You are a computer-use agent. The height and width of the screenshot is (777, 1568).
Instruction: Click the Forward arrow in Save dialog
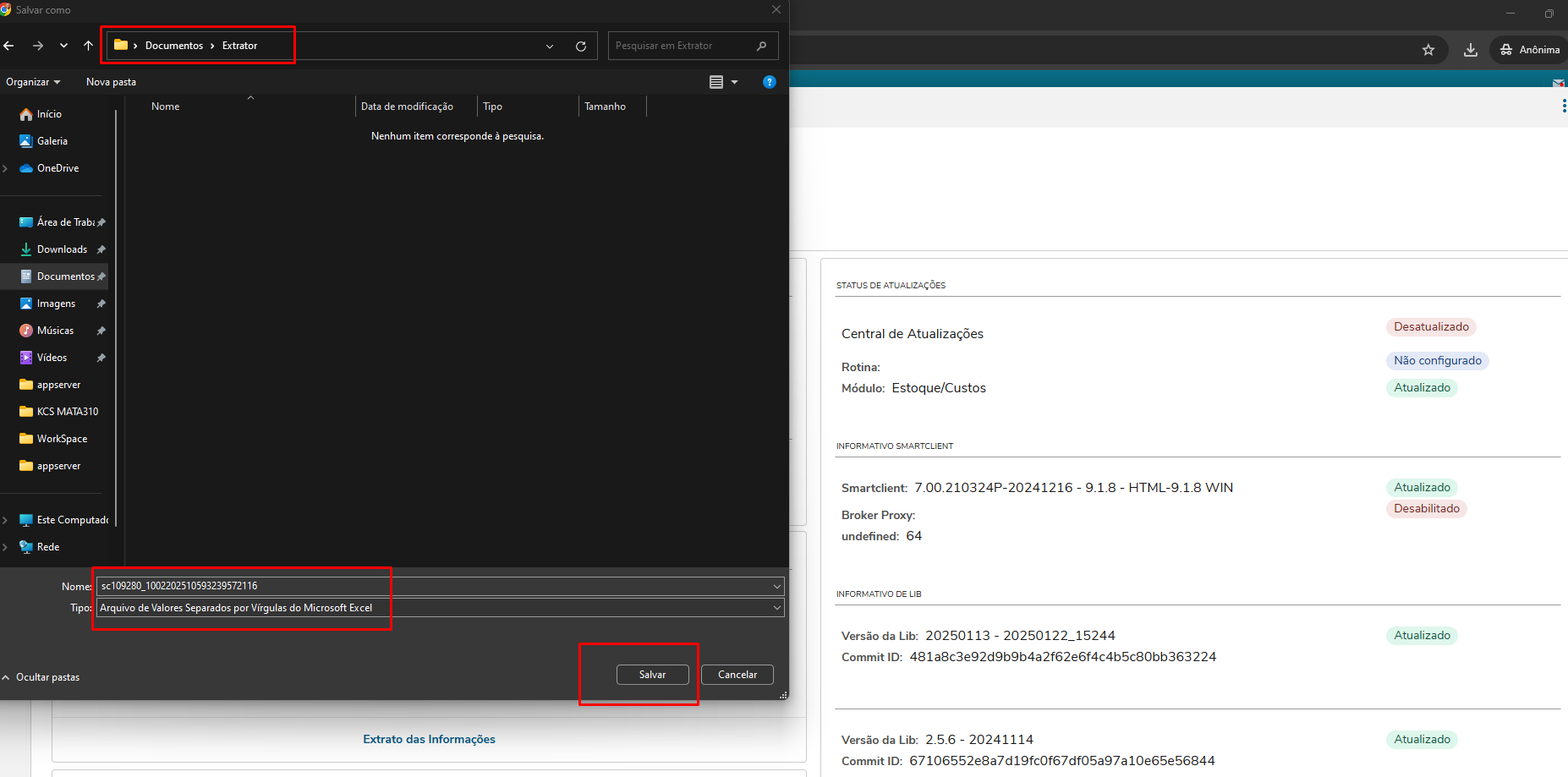[x=38, y=46]
